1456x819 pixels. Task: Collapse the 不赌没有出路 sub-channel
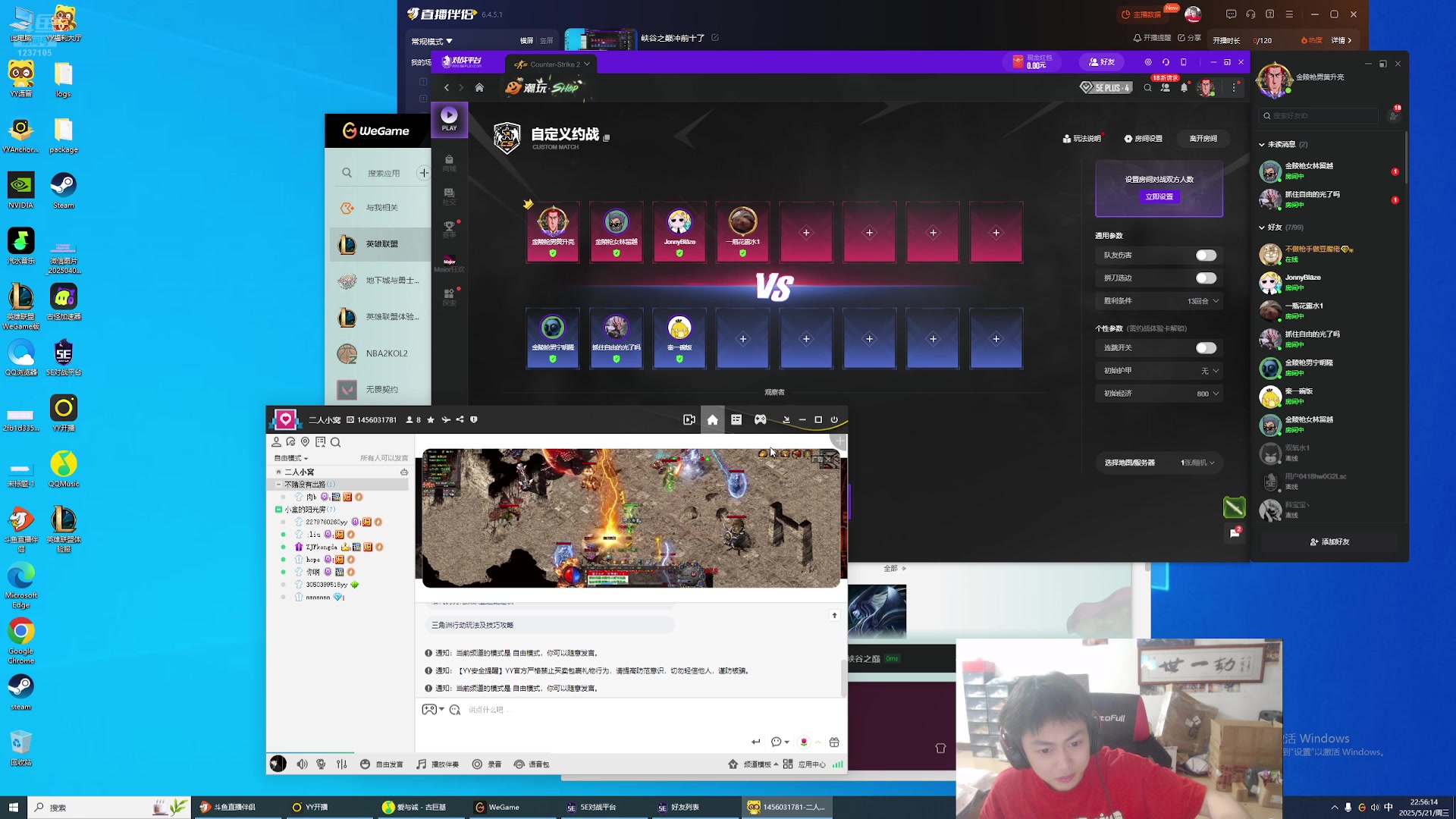click(x=278, y=485)
